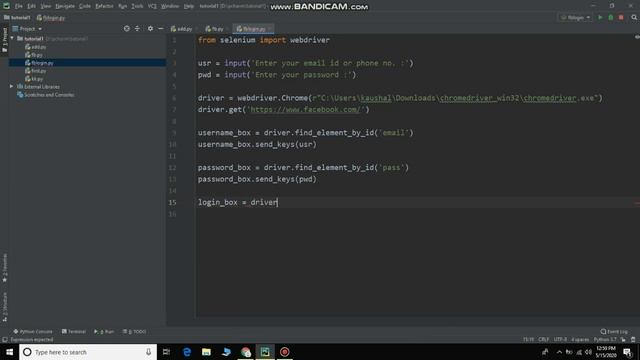
Task: Toggle tool window quick access in status bar corner
Action: (x=4, y=340)
